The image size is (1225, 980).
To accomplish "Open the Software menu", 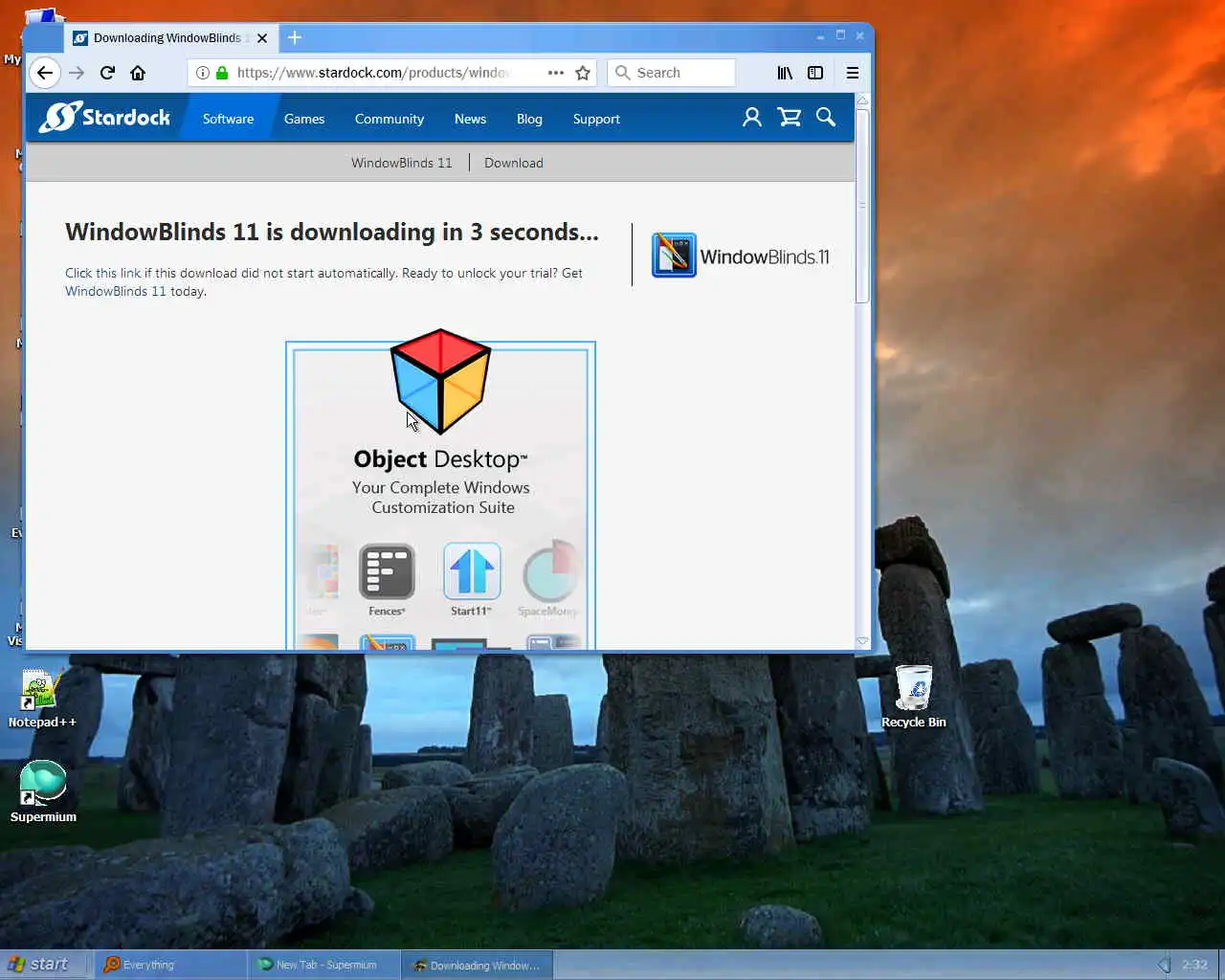I will [228, 119].
